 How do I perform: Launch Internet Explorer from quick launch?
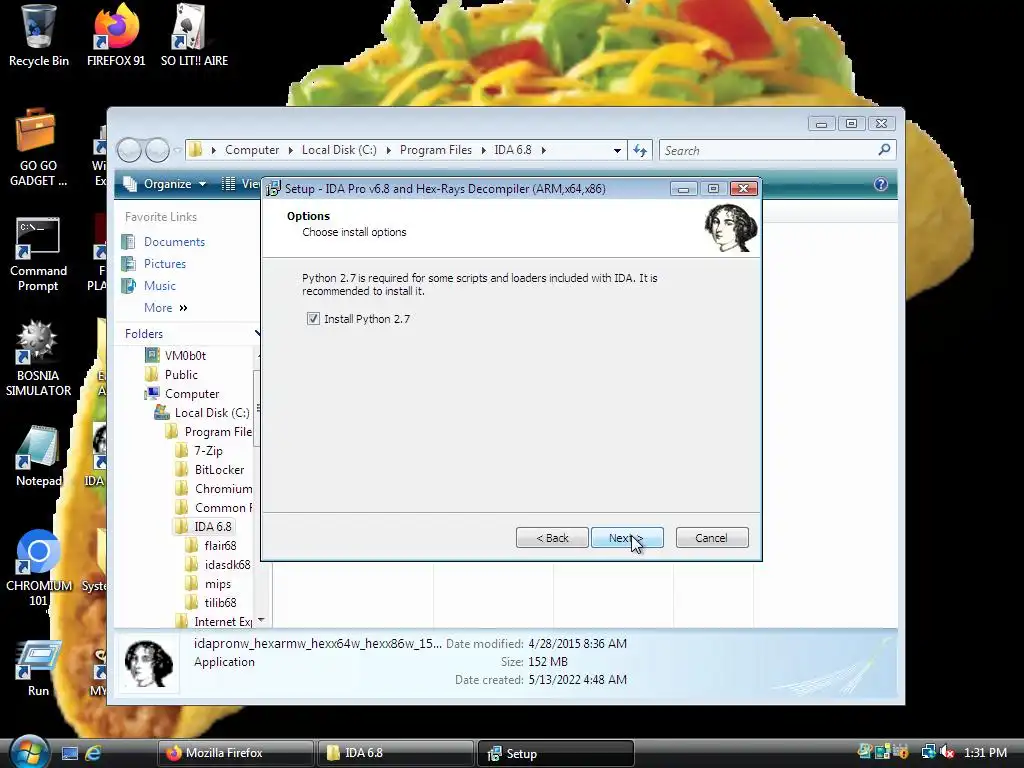click(x=93, y=753)
